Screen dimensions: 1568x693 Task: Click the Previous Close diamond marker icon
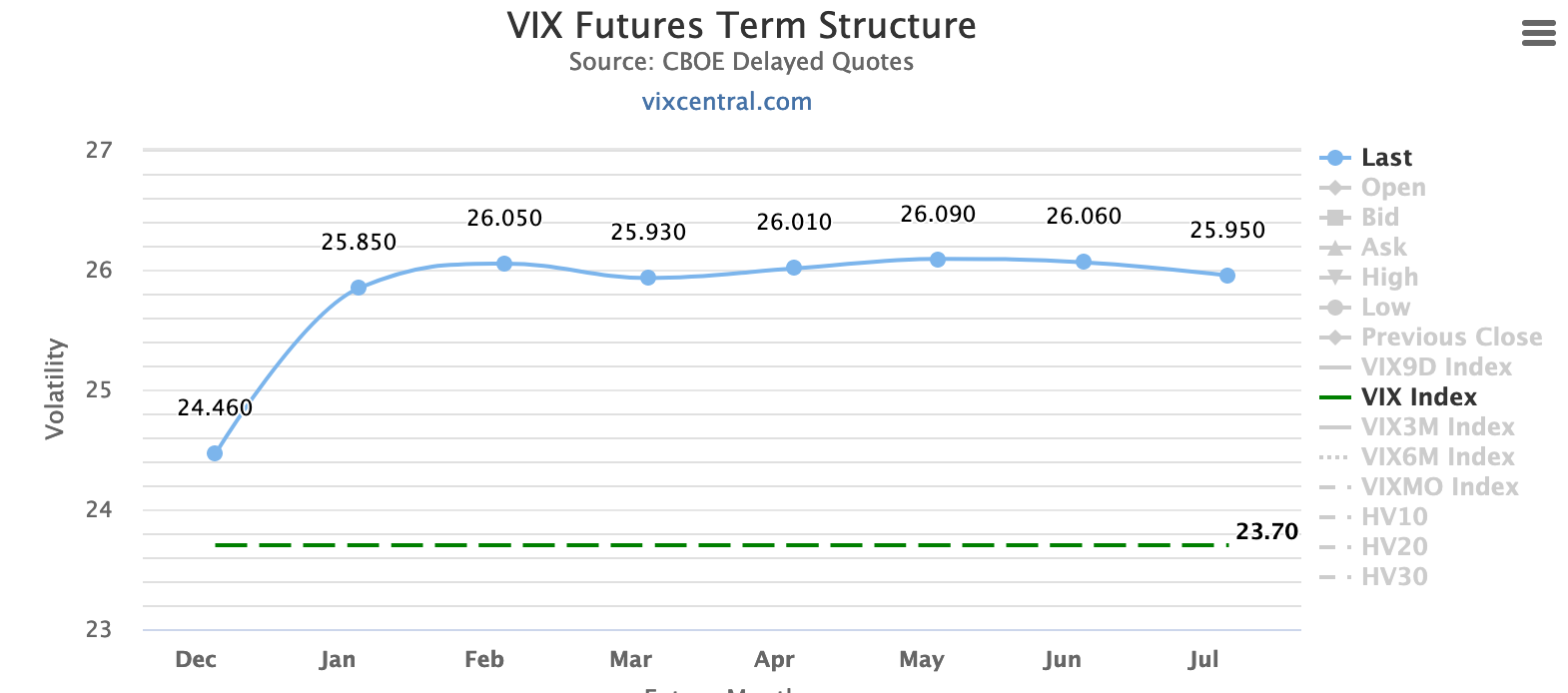click(1335, 338)
